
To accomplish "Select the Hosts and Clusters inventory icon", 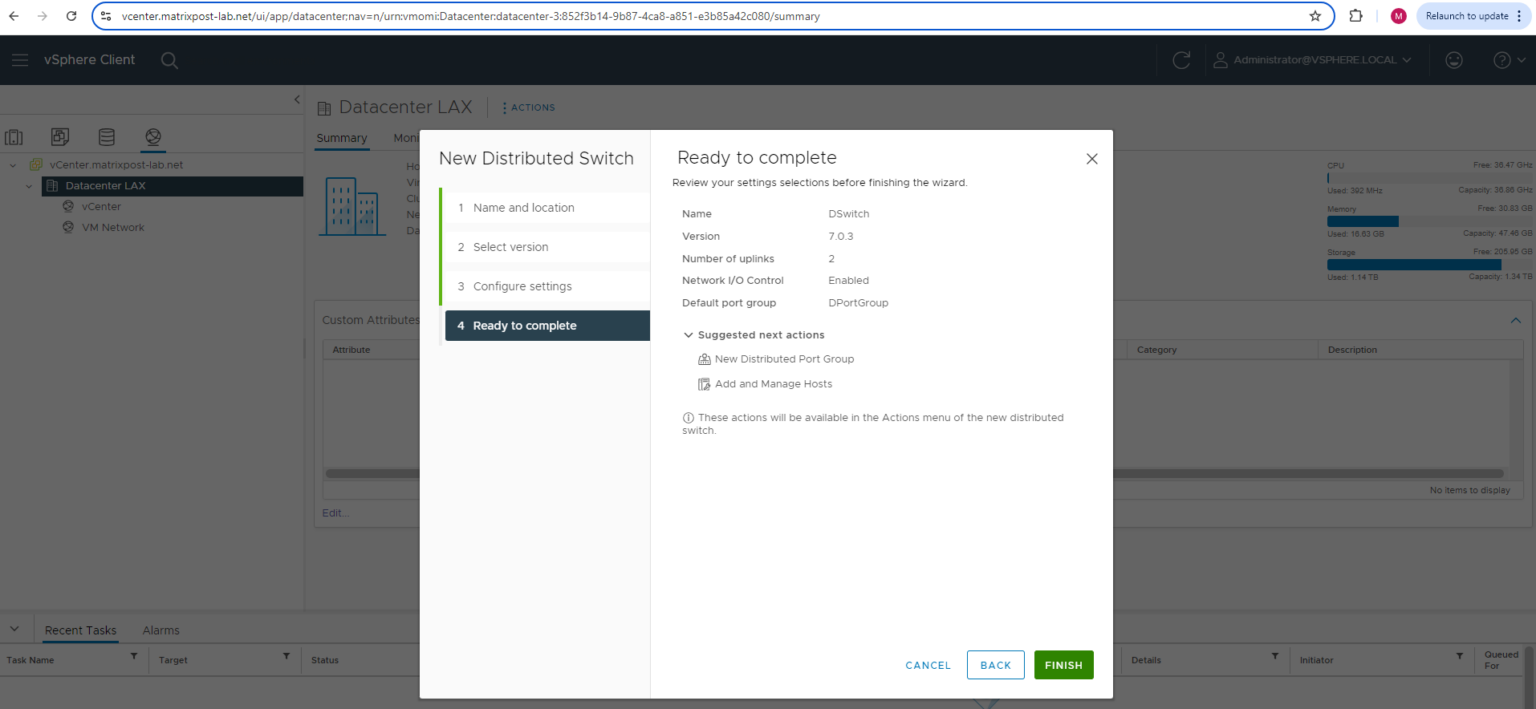I will pos(14,137).
